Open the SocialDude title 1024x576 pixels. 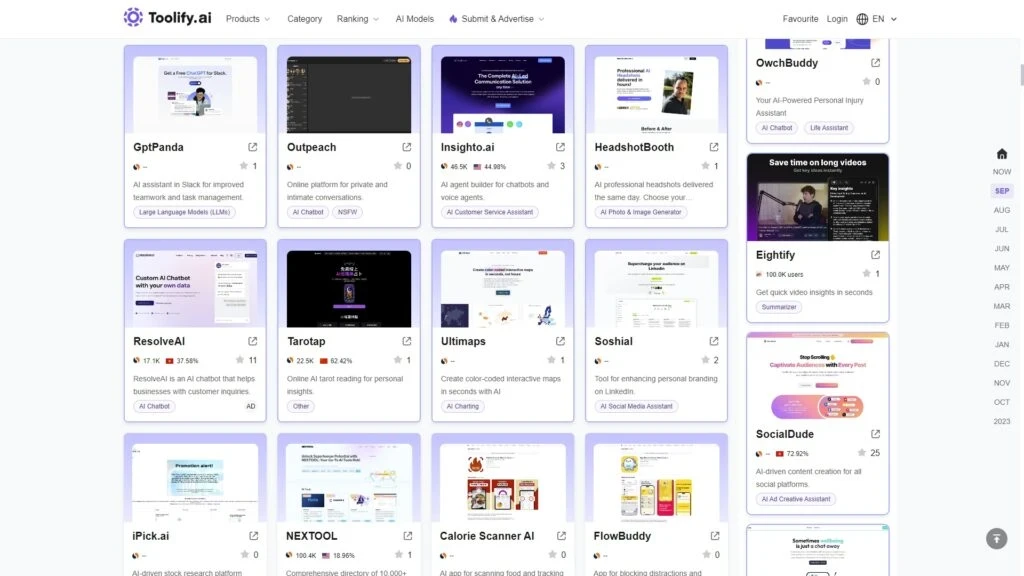[784, 434]
